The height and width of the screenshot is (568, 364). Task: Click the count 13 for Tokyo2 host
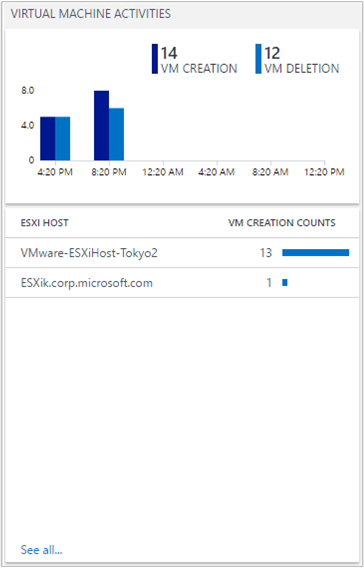265,253
